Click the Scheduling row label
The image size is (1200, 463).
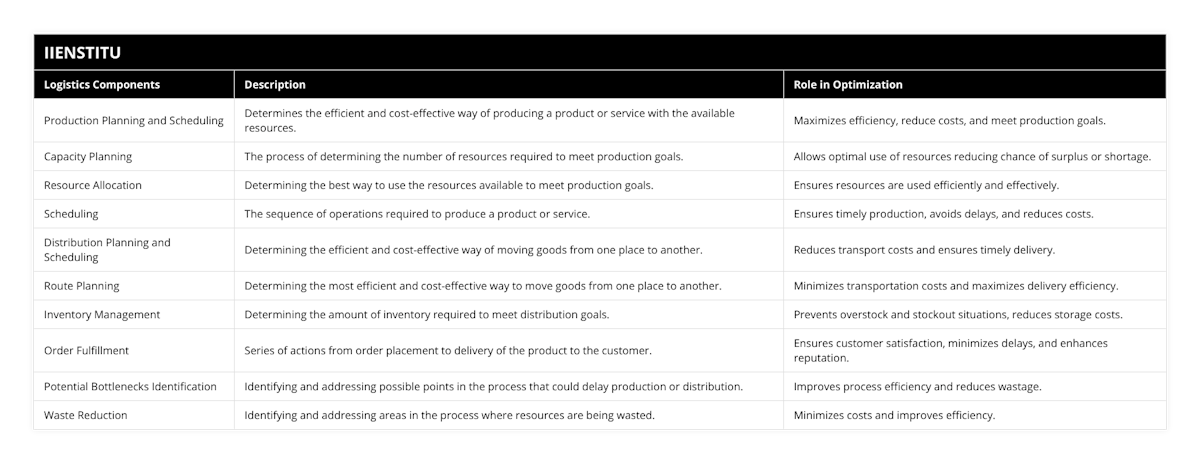click(x=71, y=214)
